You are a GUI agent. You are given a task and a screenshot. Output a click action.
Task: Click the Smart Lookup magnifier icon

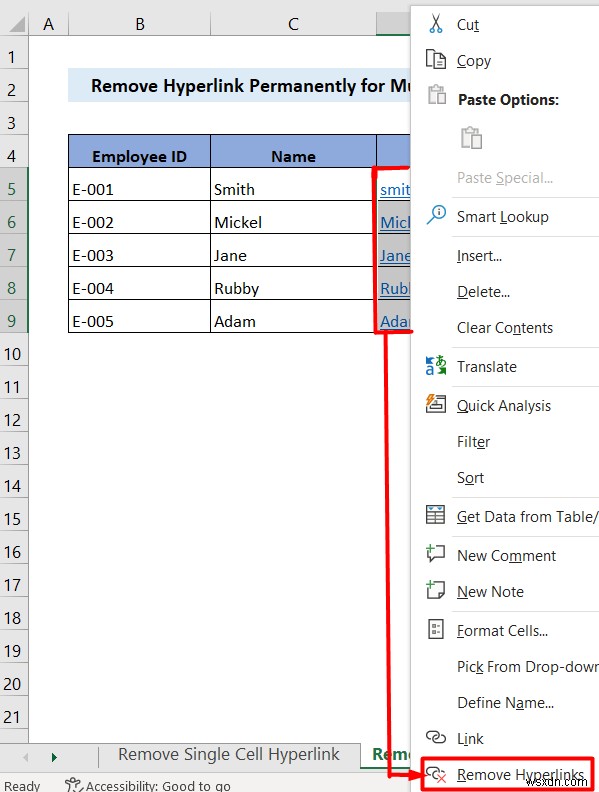[436, 215]
